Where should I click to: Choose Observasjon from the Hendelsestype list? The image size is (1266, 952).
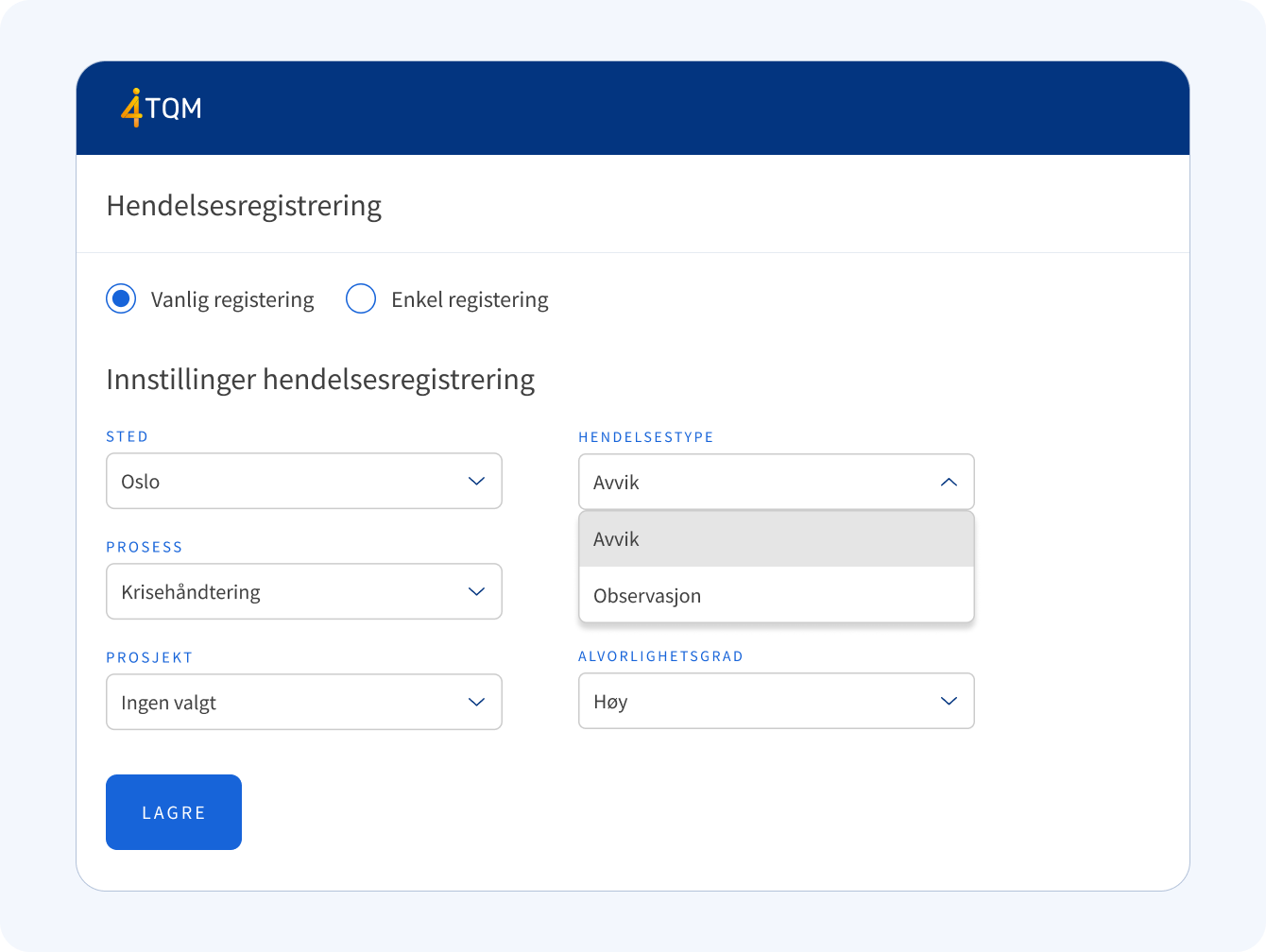(x=777, y=596)
